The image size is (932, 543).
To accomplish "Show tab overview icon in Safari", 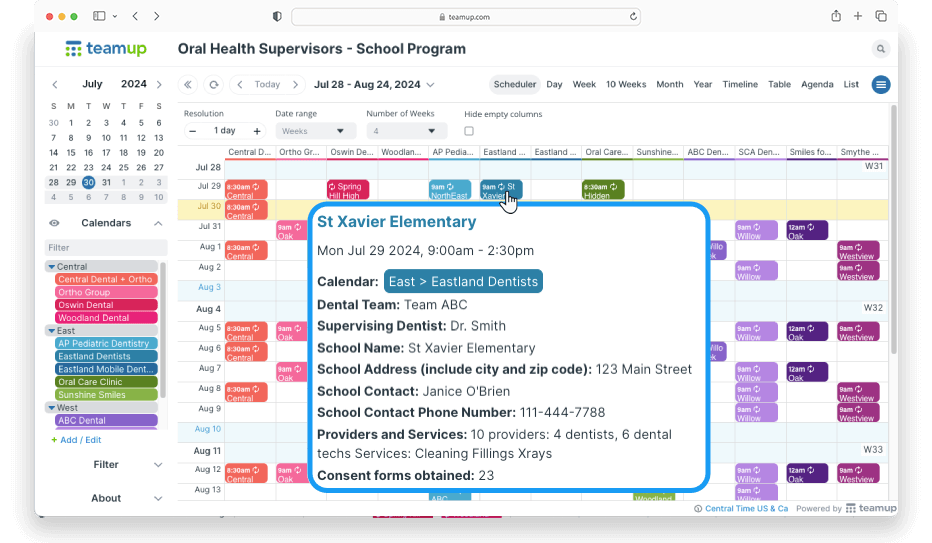I will (x=881, y=16).
